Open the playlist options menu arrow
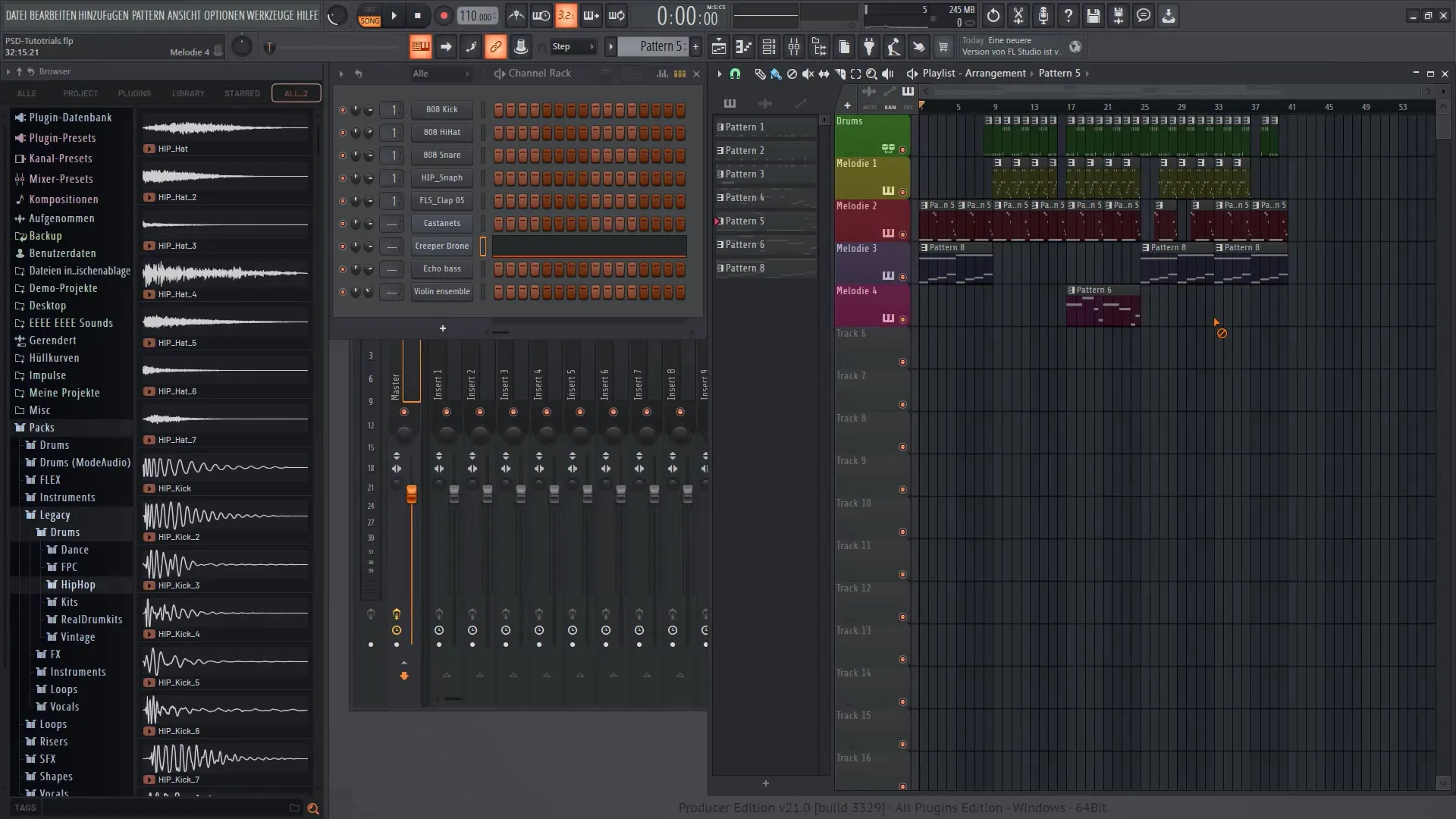Image resolution: width=1456 pixels, height=819 pixels. (719, 74)
